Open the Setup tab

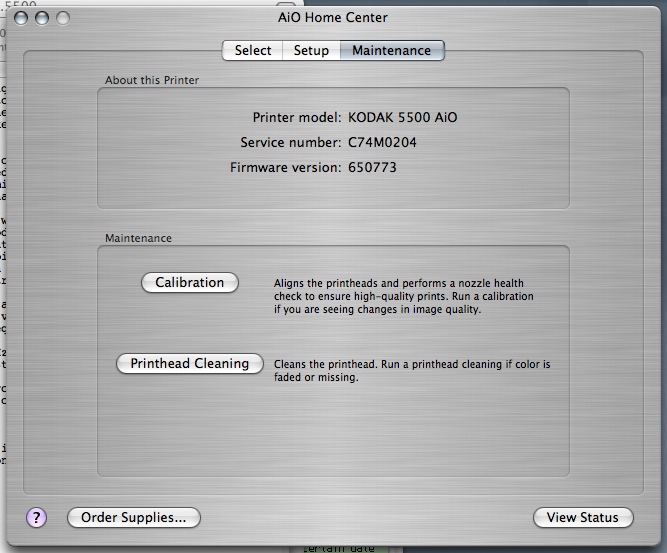coord(311,50)
